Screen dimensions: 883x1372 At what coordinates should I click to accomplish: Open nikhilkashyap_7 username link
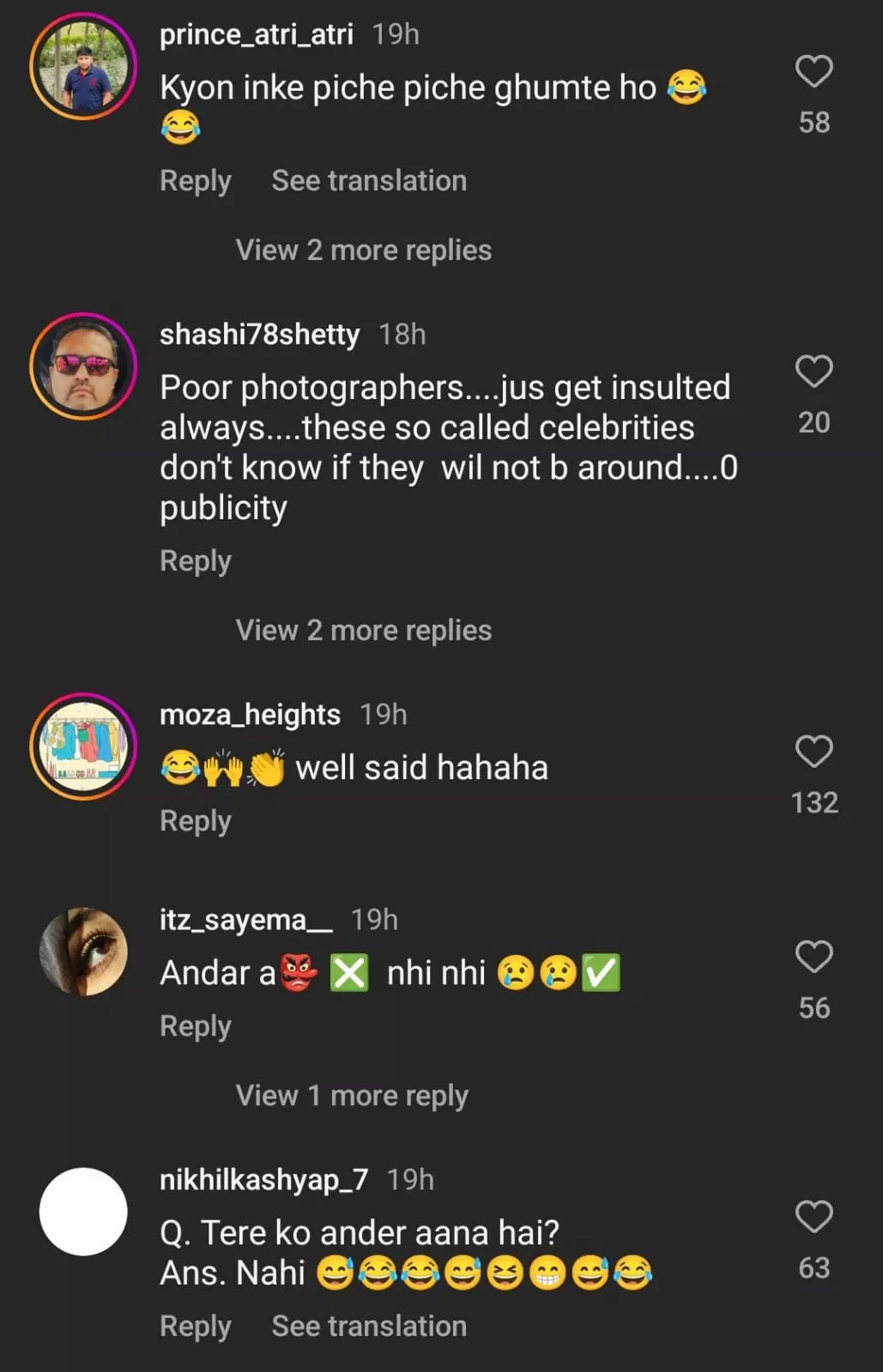coord(263,1180)
